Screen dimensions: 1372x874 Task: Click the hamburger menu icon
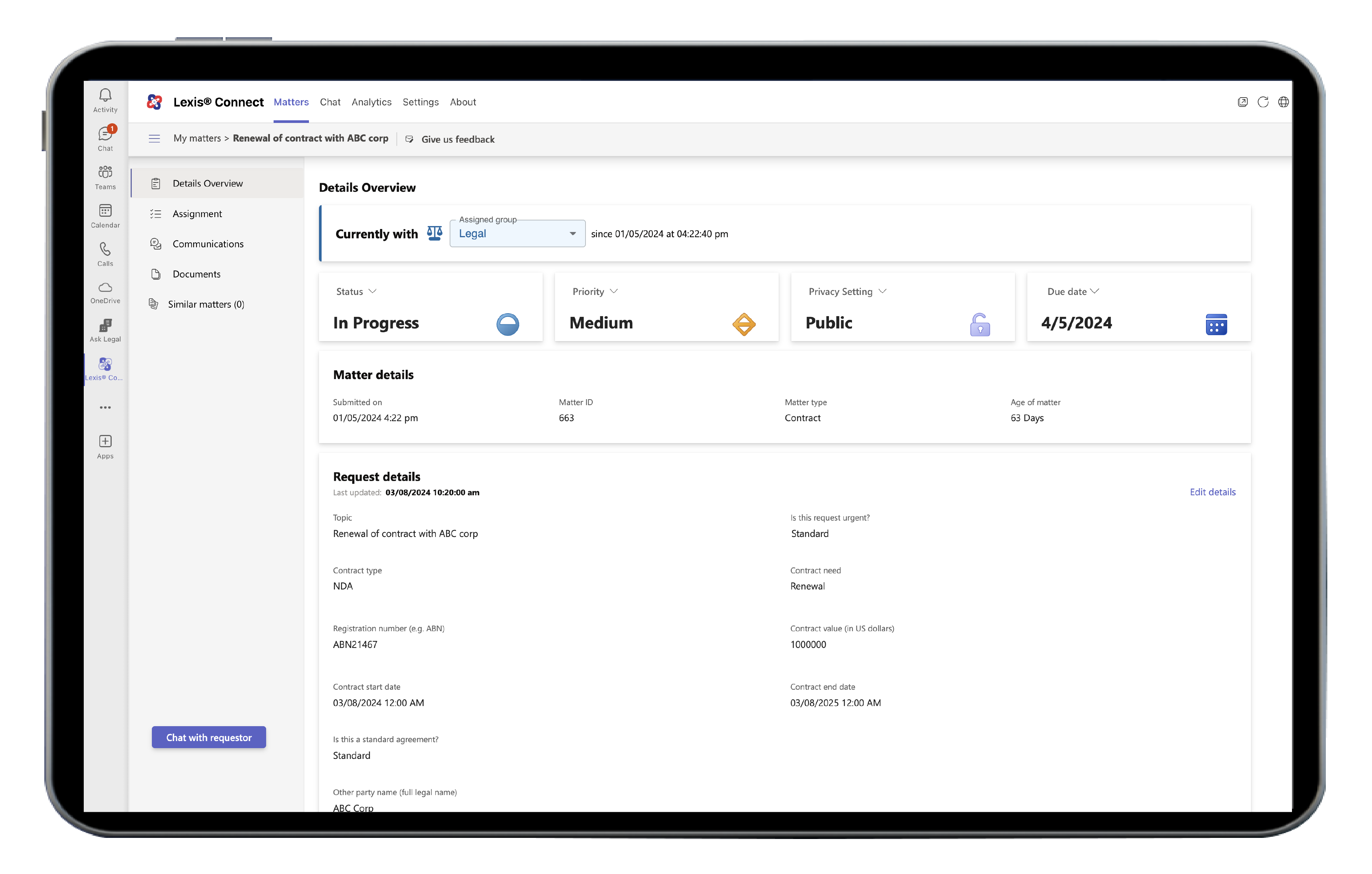(x=154, y=139)
